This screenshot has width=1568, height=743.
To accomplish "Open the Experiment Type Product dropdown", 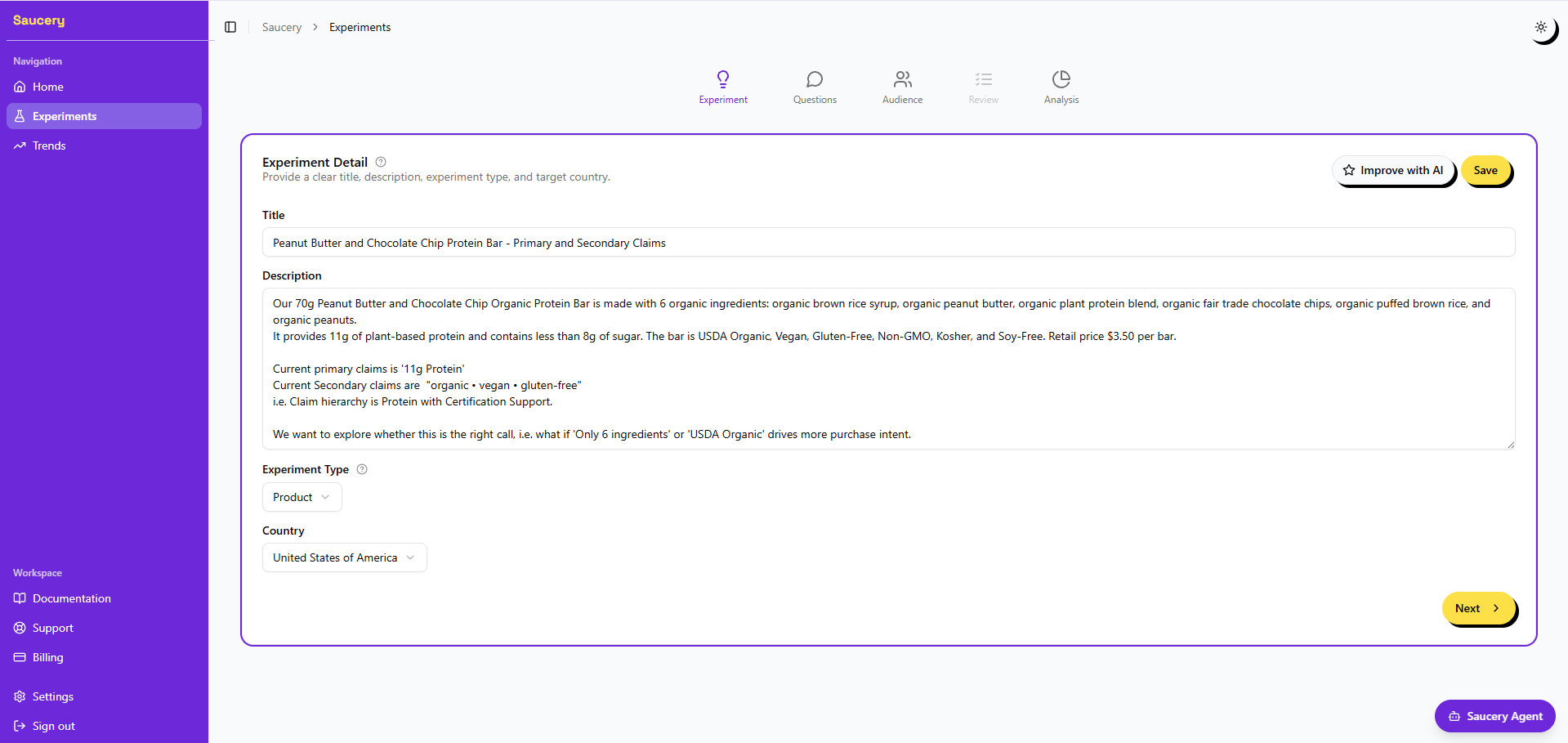I will pos(302,497).
